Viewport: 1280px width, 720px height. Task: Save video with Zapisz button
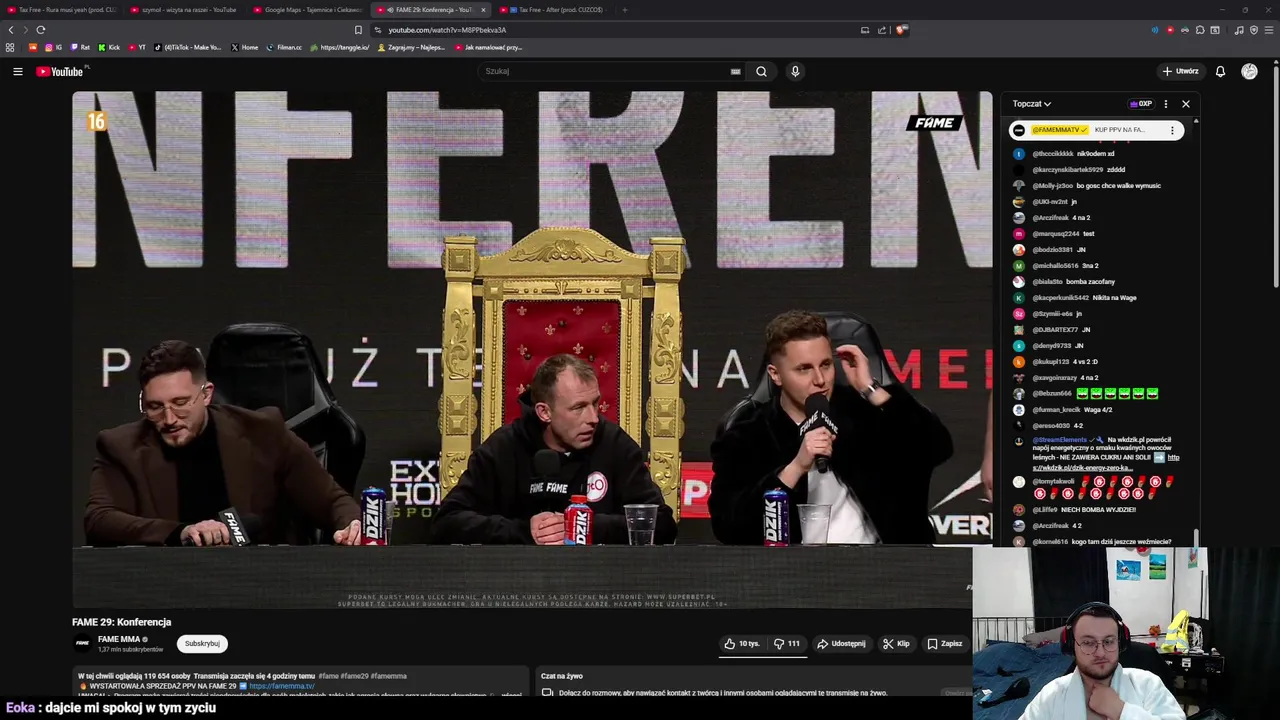click(944, 644)
